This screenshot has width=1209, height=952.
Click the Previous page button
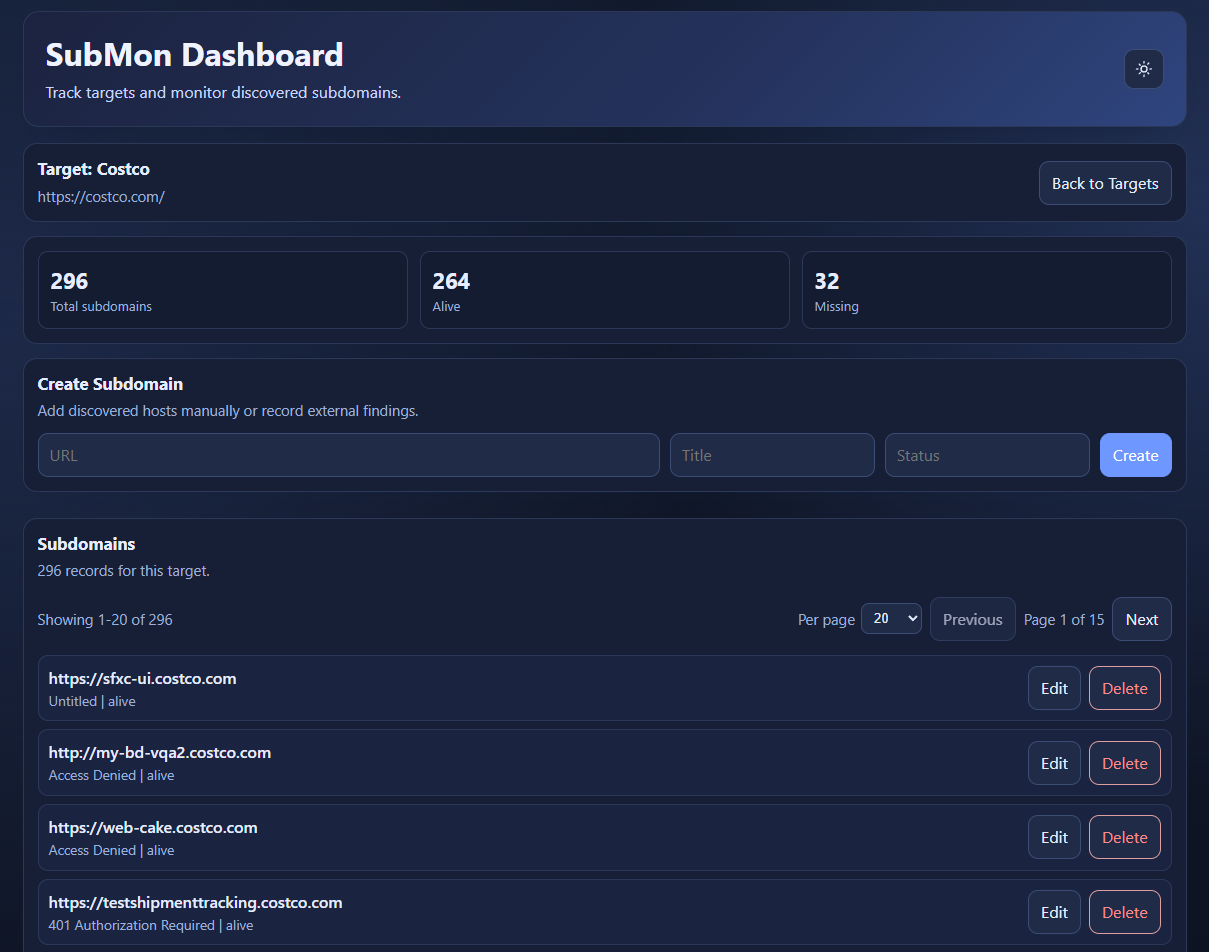pos(973,619)
